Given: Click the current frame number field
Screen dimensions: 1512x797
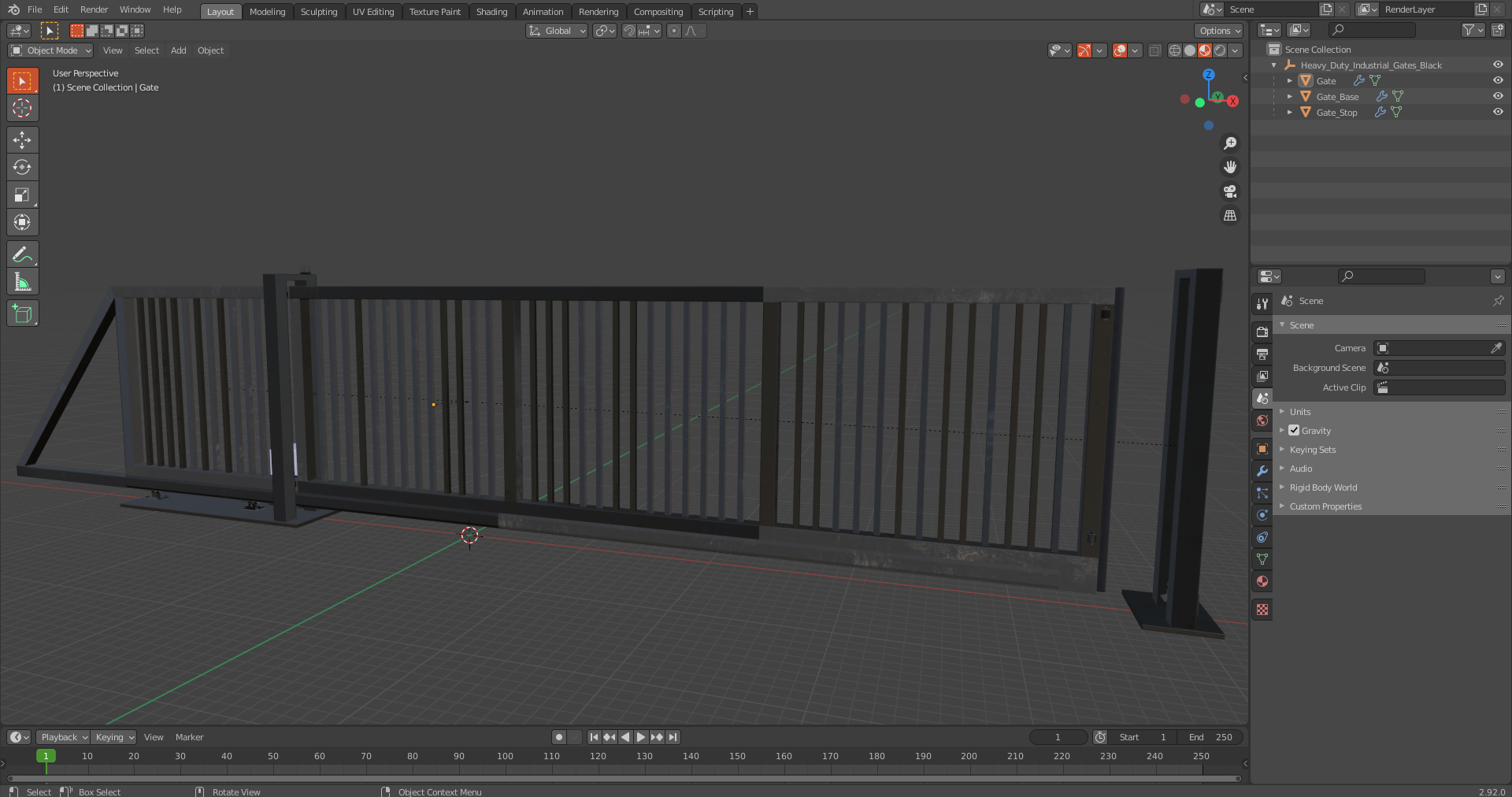Looking at the screenshot, I should 1058,737.
